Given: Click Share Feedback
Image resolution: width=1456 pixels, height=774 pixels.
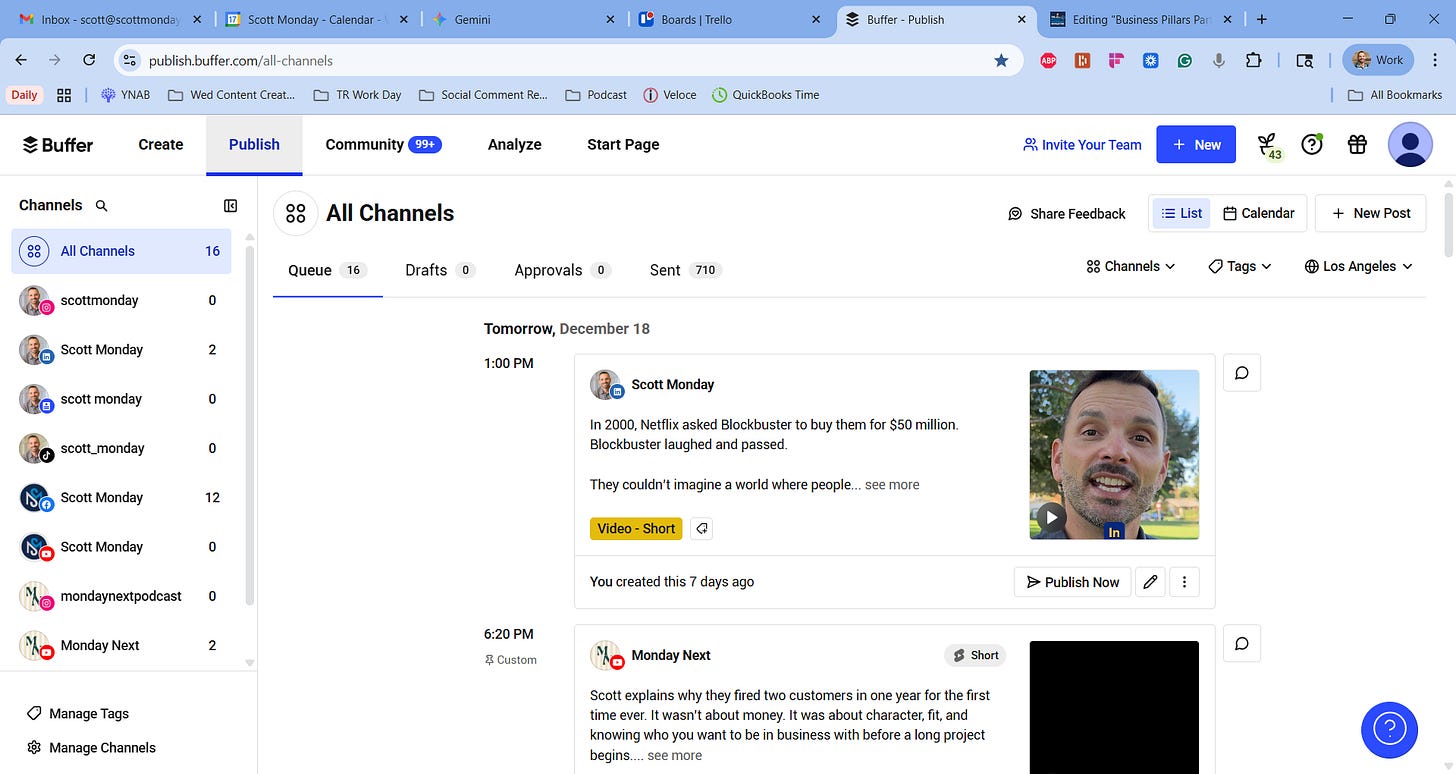Looking at the screenshot, I should (x=1066, y=214).
